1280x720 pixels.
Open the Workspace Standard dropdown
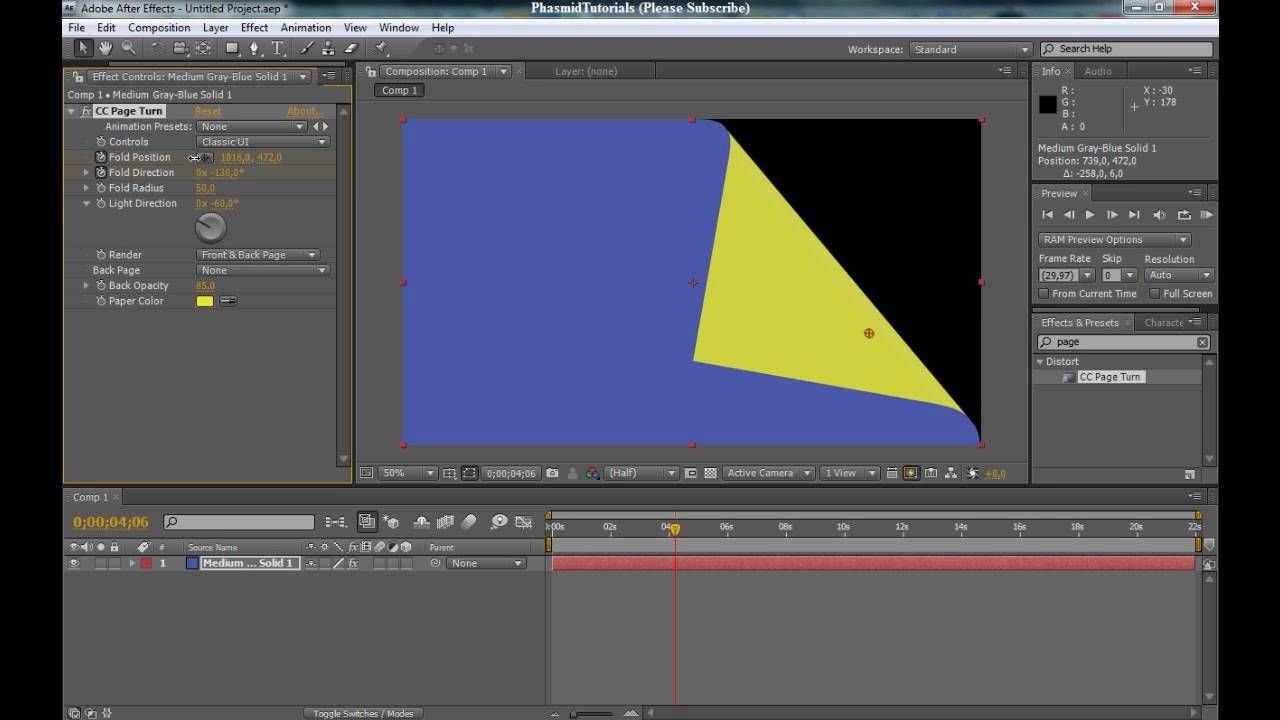(x=970, y=49)
